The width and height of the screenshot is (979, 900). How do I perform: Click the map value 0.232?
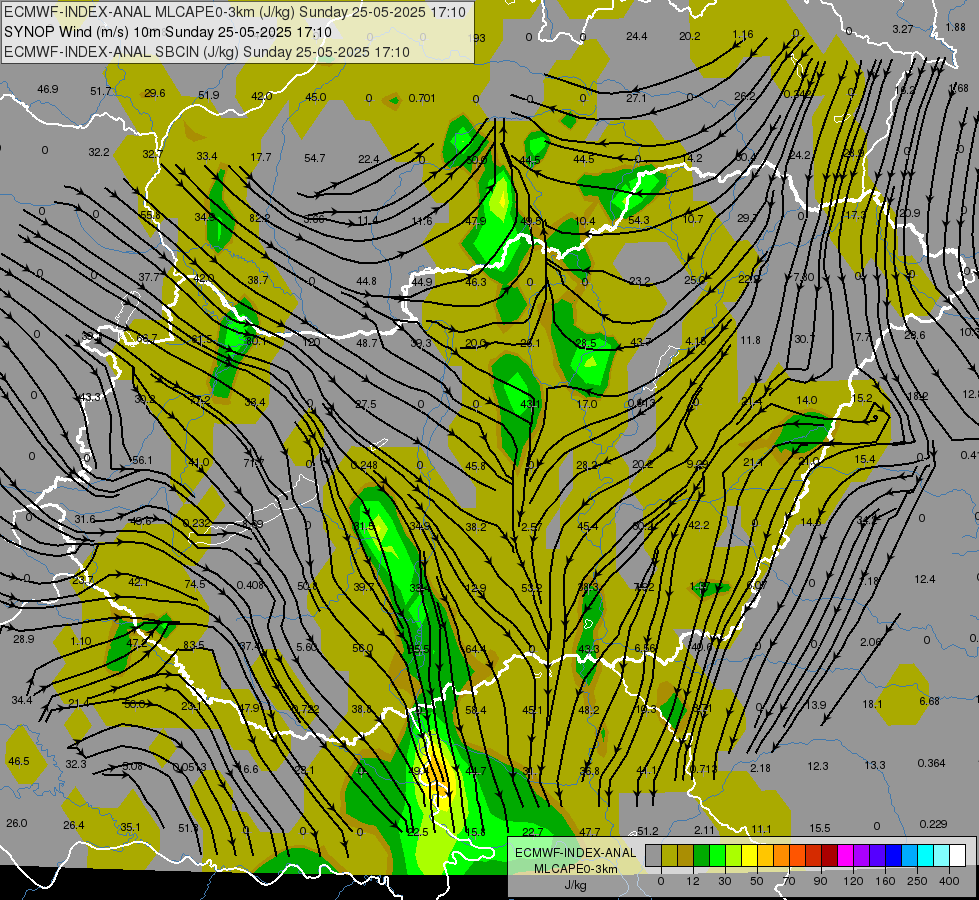pyautogui.click(x=197, y=523)
